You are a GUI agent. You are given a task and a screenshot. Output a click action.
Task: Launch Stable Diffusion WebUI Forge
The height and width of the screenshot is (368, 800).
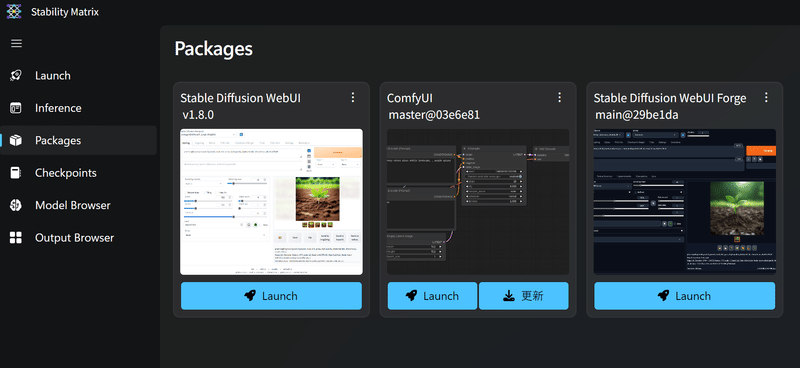[x=685, y=296]
